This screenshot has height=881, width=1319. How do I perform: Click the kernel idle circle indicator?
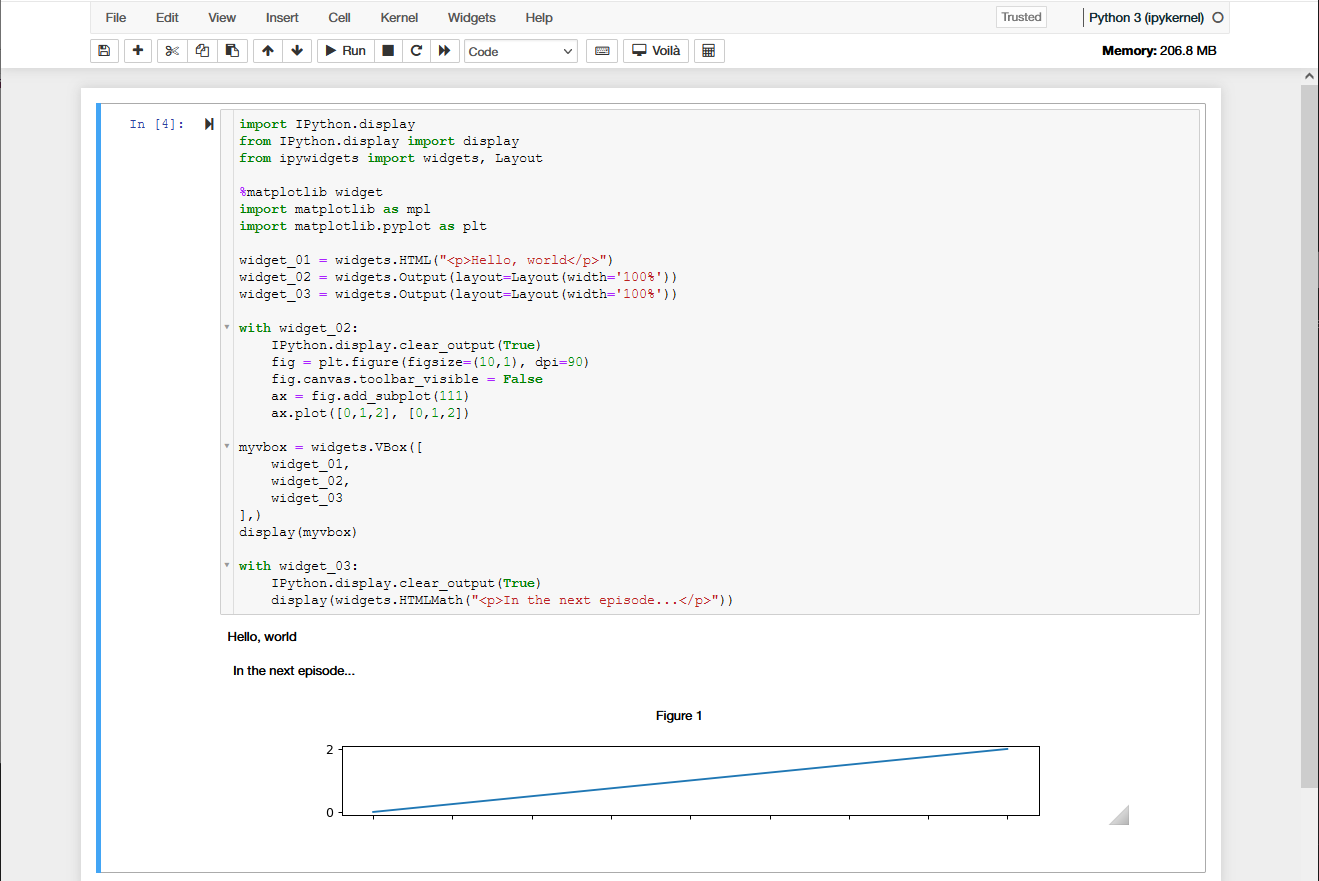[1217, 18]
